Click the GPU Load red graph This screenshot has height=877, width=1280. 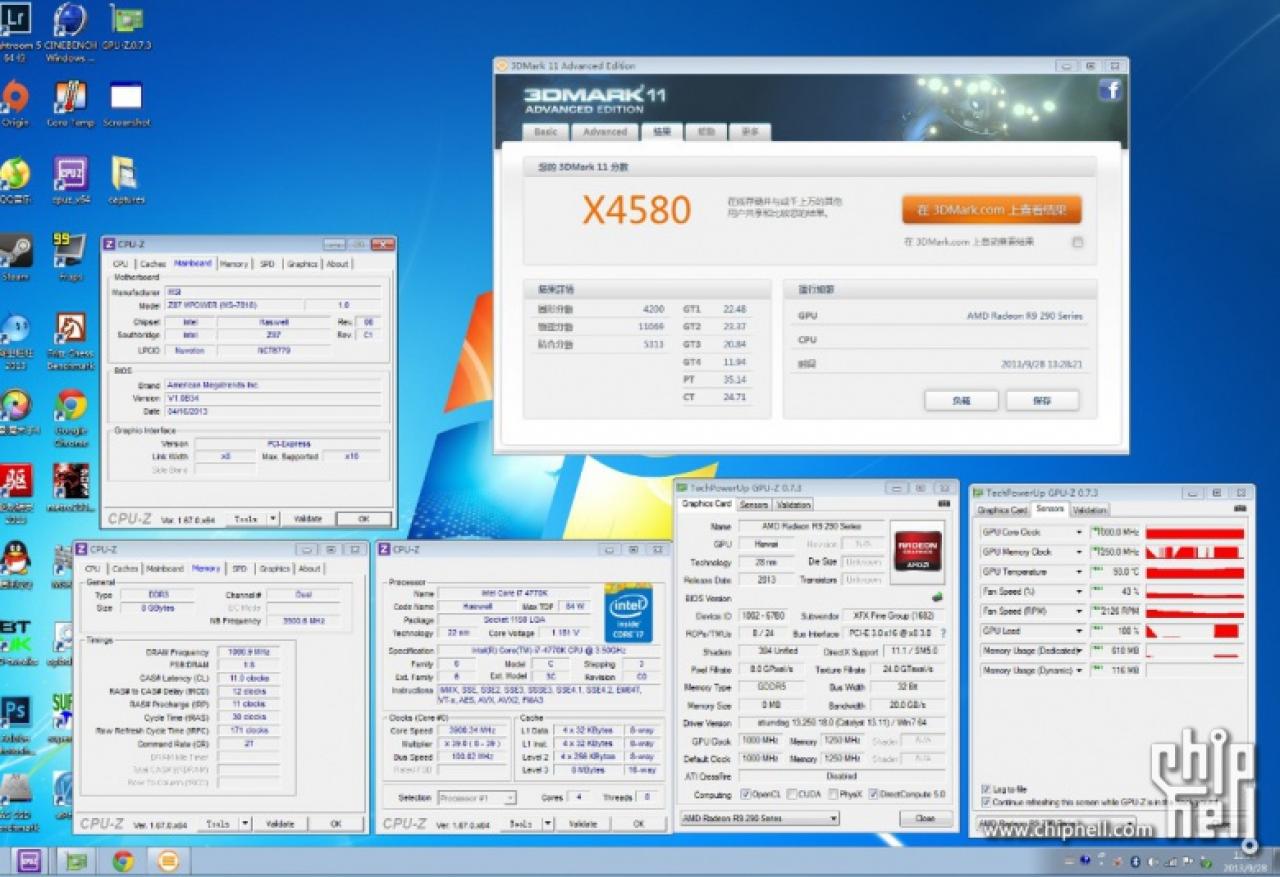click(1195, 631)
